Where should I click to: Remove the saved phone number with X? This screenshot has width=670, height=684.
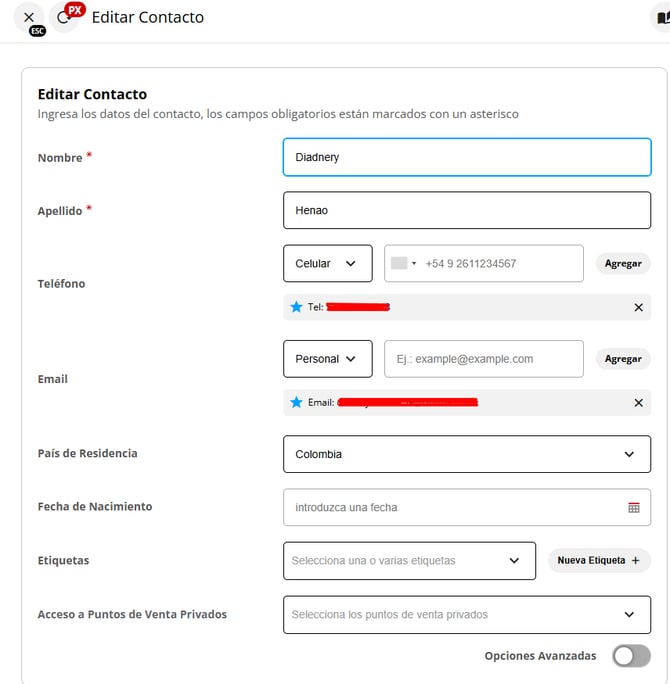coord(638,307)
